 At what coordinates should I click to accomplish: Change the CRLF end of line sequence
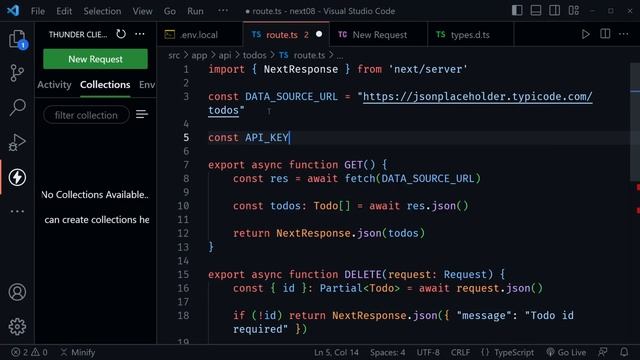(460, 352)
